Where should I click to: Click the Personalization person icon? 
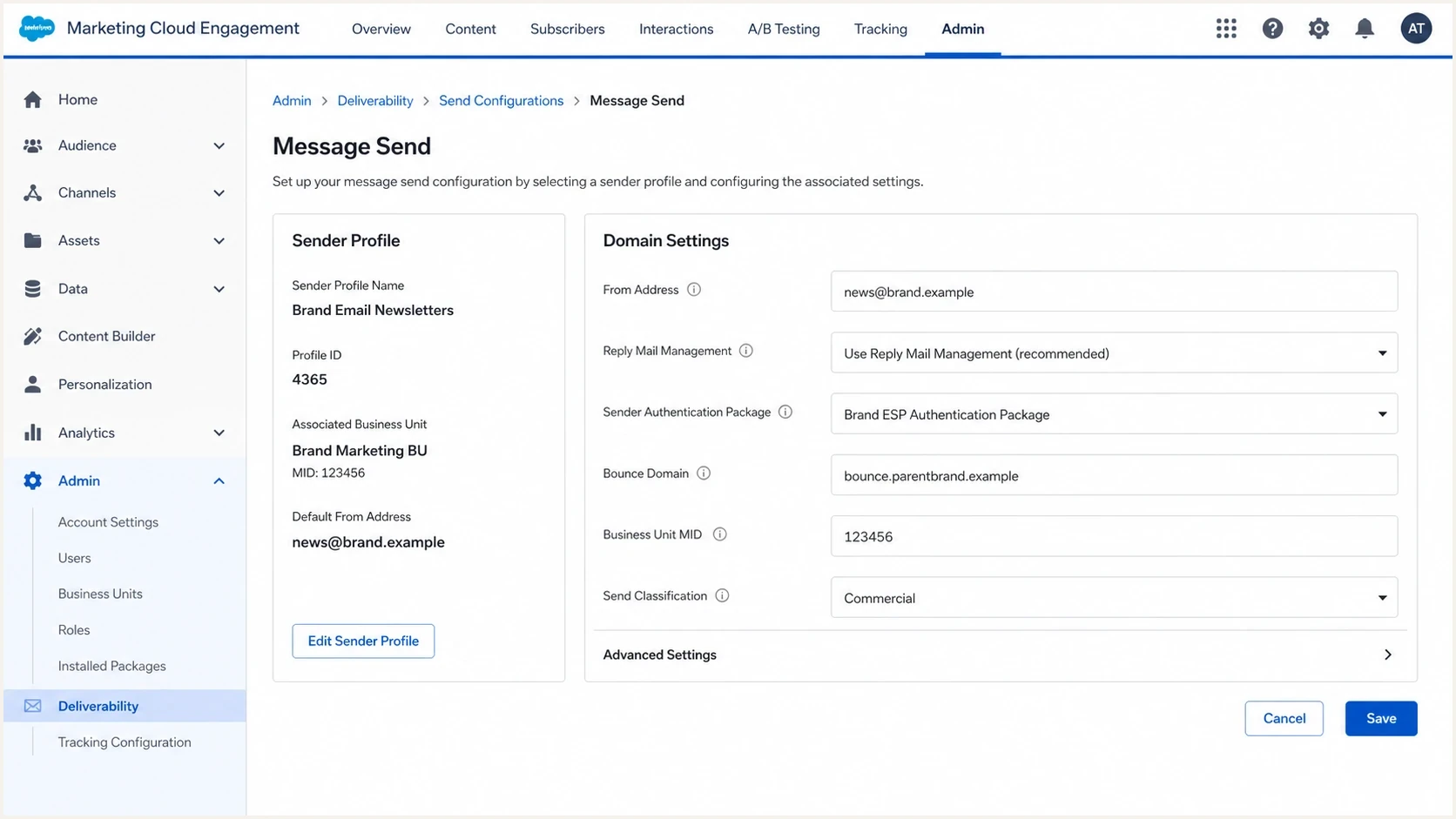[x=33, y=384]
